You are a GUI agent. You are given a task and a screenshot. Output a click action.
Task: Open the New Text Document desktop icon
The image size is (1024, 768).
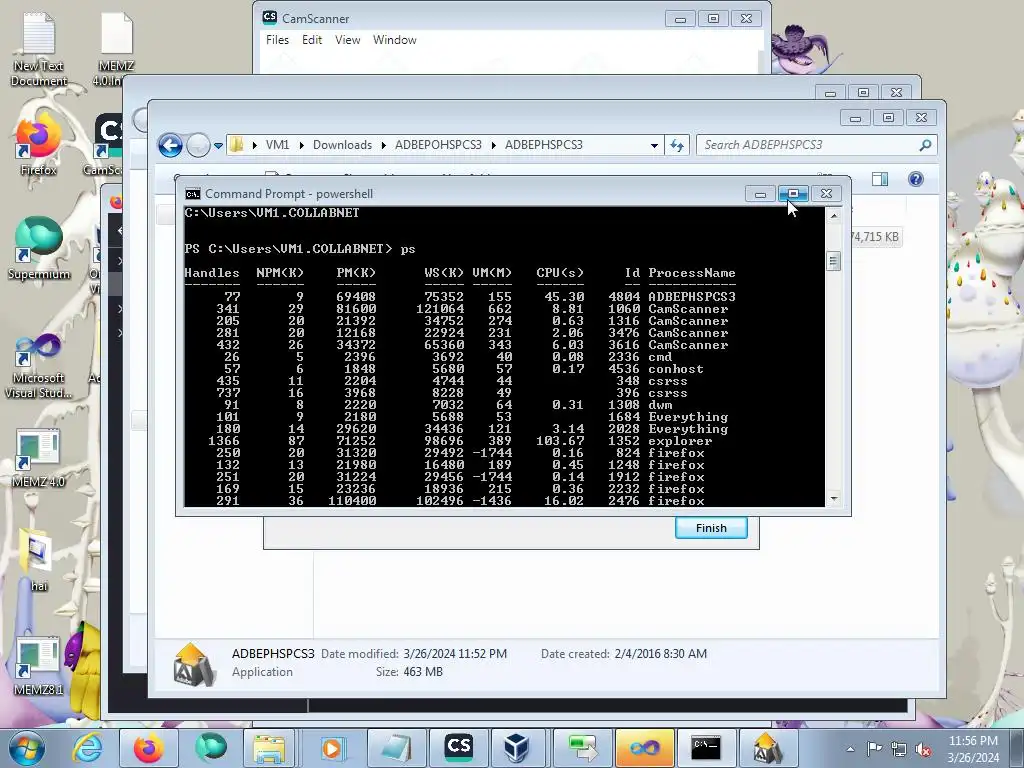coord(39,49)
